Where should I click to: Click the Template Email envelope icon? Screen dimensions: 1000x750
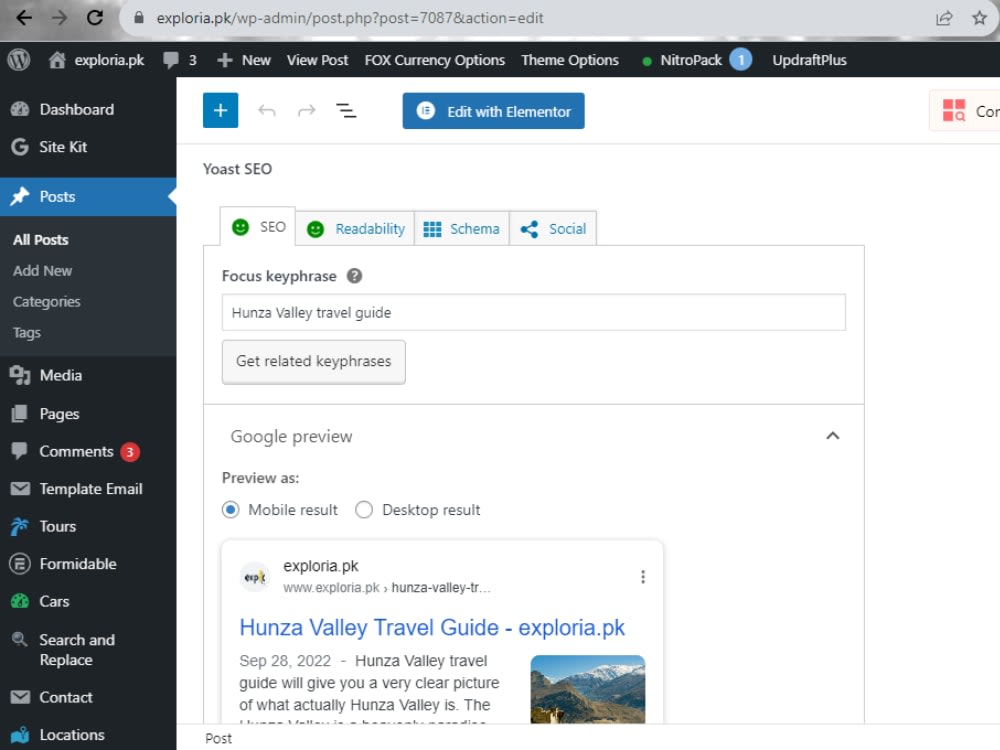pyautogui.click(x=20, y=489)
